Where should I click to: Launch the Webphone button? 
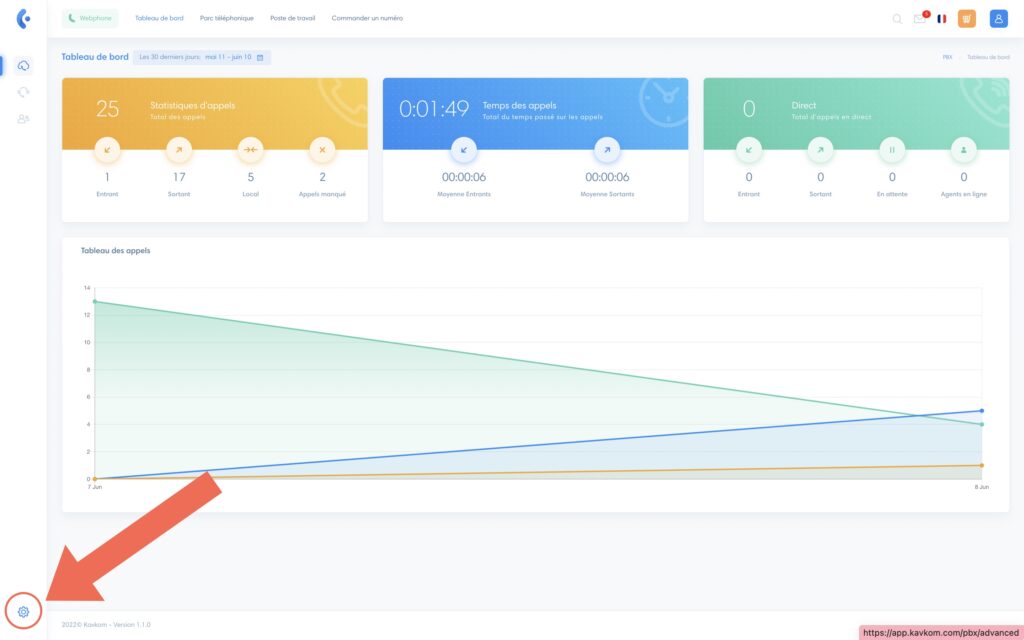click(90, 18)
